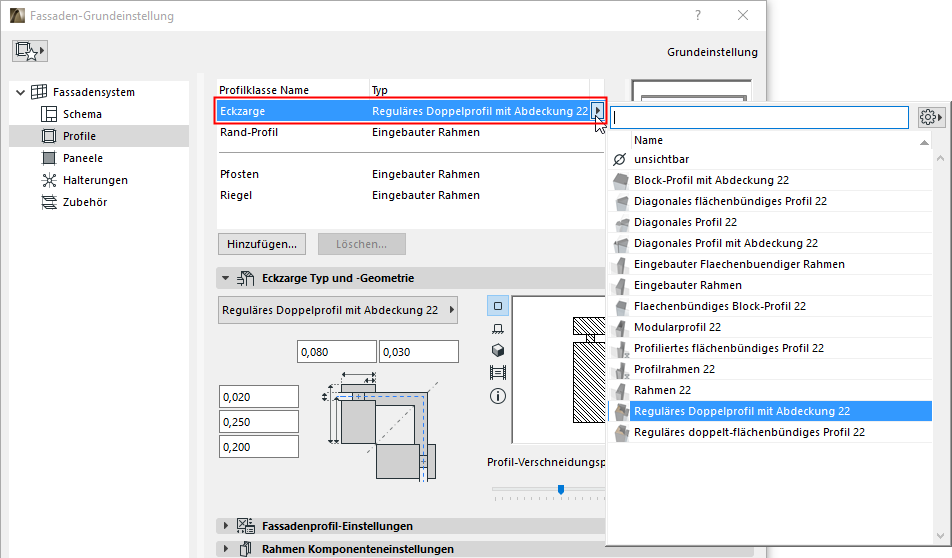952x558 pixels.
Task: Click the Paneele panel icon
Action: (x=49, y=158)
